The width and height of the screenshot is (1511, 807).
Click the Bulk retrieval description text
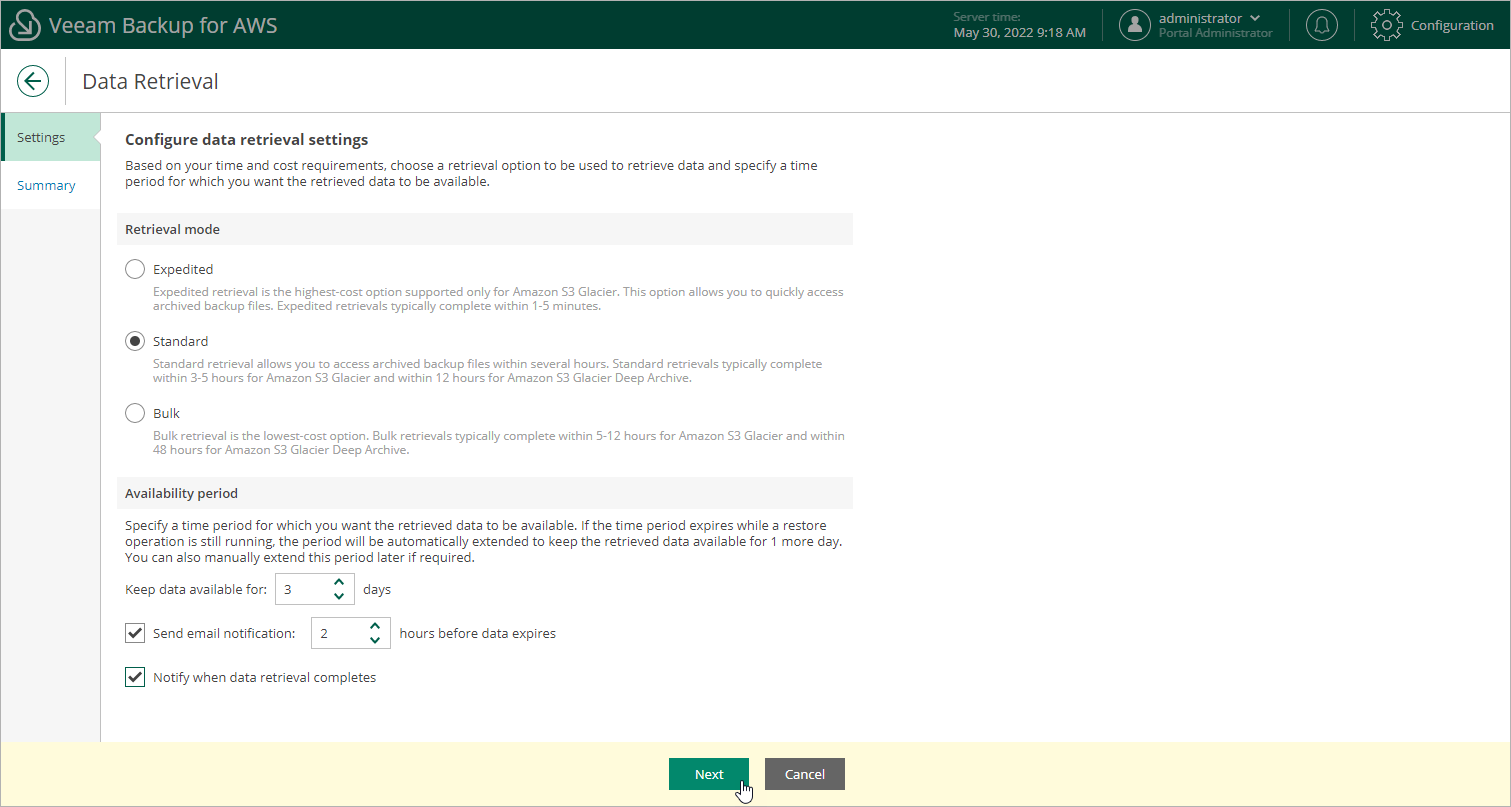[499, 443]
